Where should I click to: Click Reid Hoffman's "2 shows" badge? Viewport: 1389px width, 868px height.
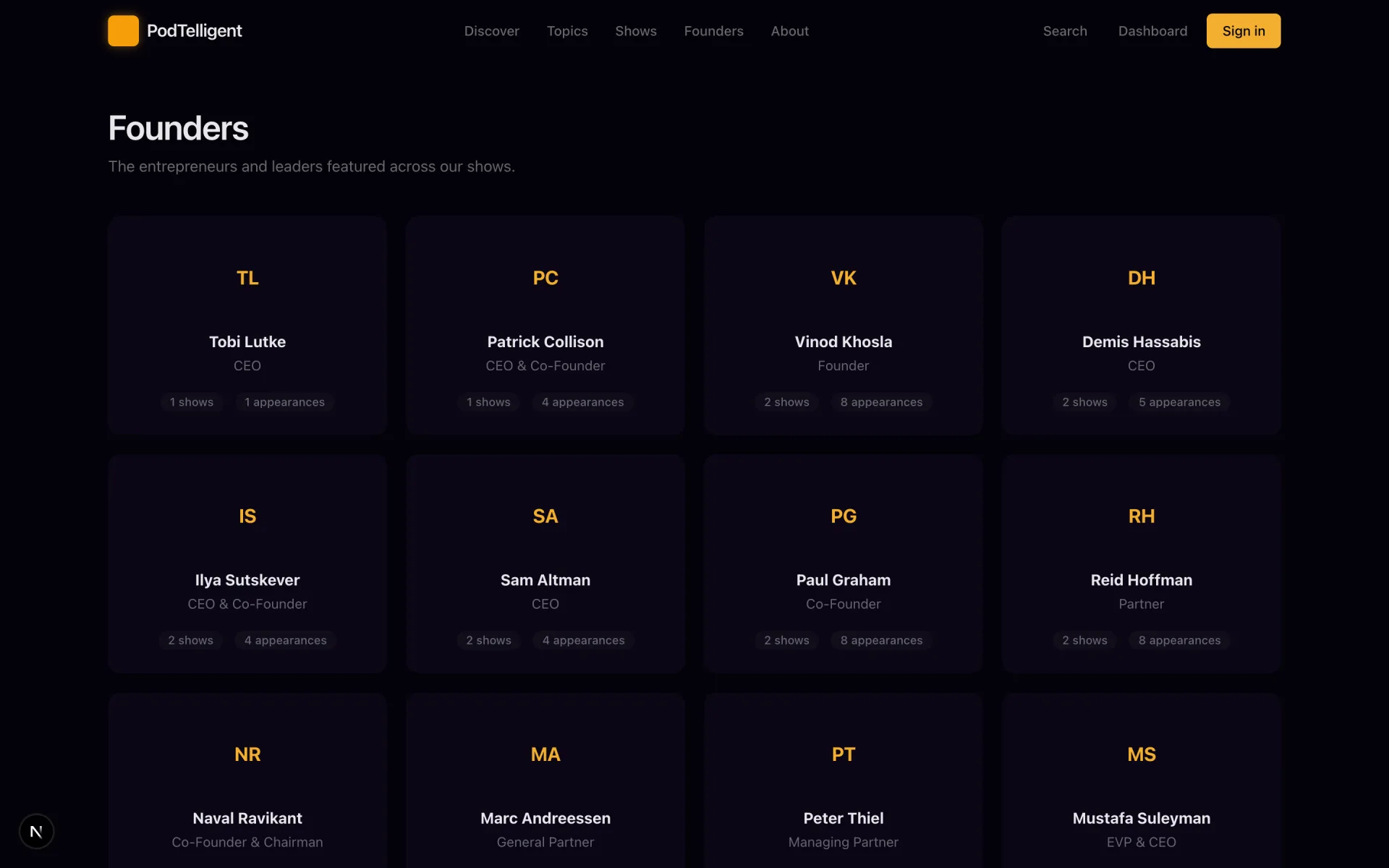tap(1084, 640)
